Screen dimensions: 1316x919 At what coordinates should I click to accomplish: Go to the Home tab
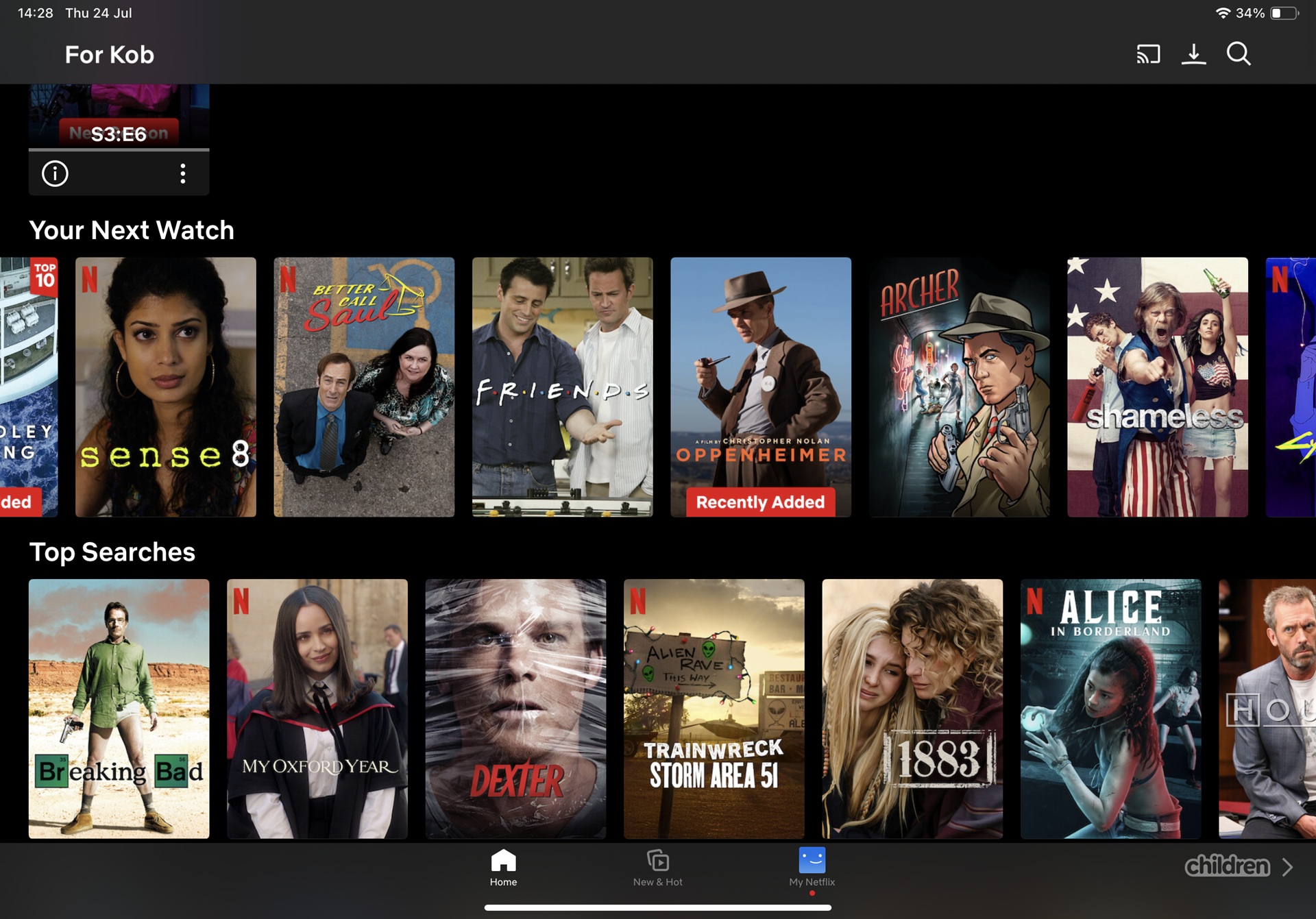[503, 868]
